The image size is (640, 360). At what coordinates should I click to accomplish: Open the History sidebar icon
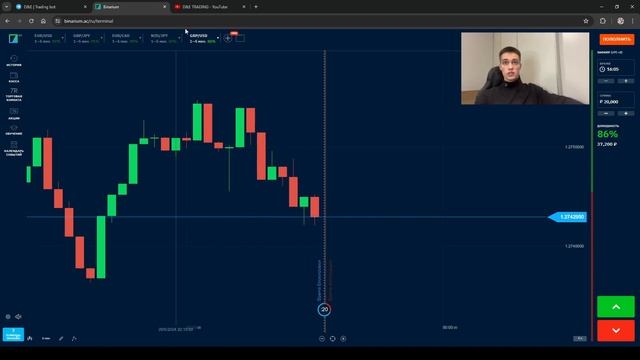point(13,60)
